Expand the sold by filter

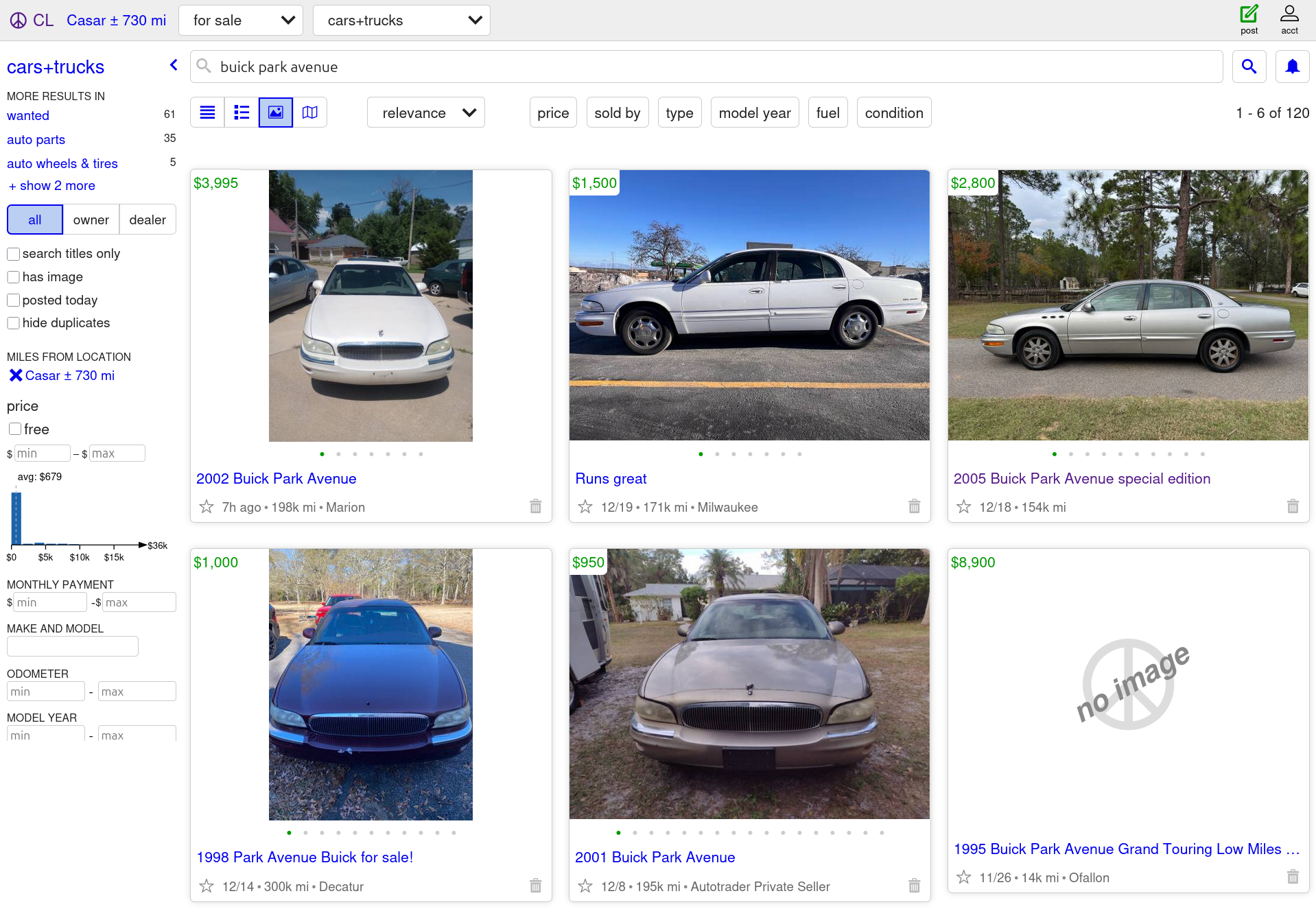point(618,113)
